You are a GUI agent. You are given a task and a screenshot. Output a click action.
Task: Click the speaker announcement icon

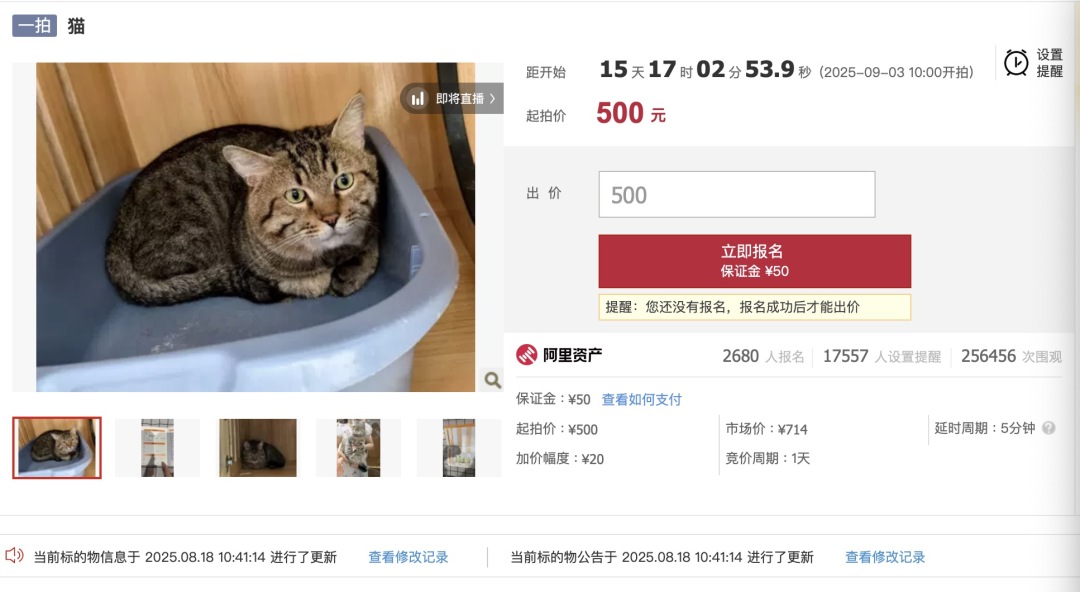(x=14, y=555)
